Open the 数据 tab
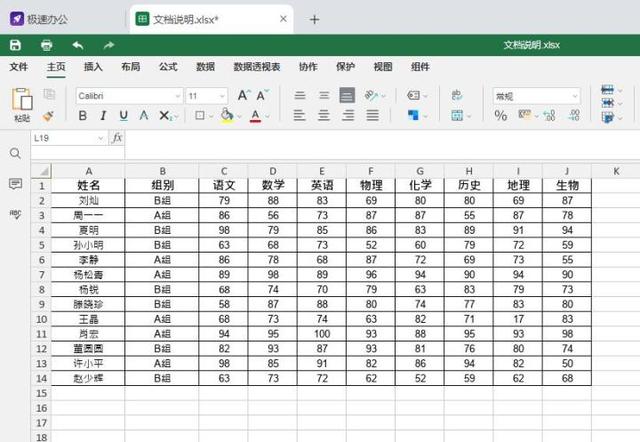 tap(205, 67)
